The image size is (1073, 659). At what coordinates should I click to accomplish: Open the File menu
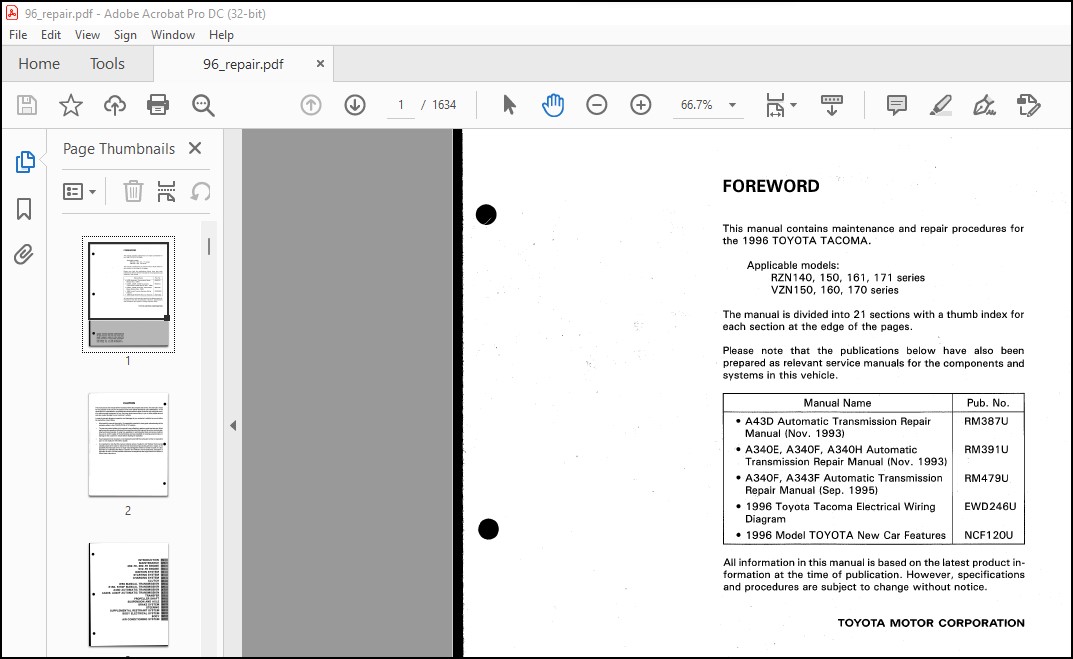18,35
